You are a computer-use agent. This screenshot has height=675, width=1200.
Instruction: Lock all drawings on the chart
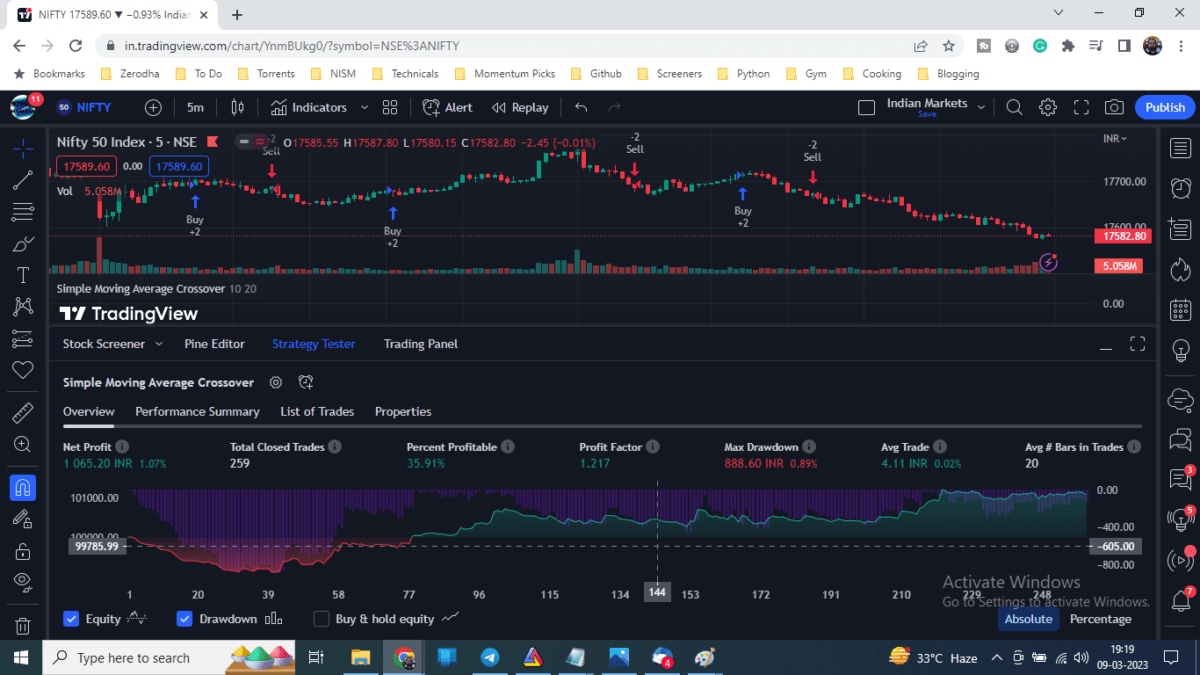point(22,551)
